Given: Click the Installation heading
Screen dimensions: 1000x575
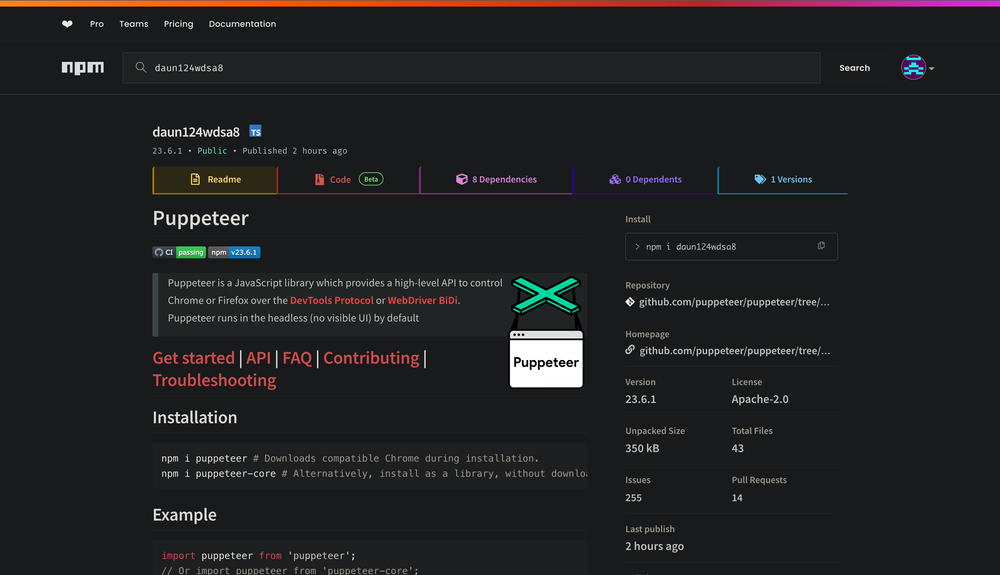Looking at the screenshot, I should pos(195,418).
